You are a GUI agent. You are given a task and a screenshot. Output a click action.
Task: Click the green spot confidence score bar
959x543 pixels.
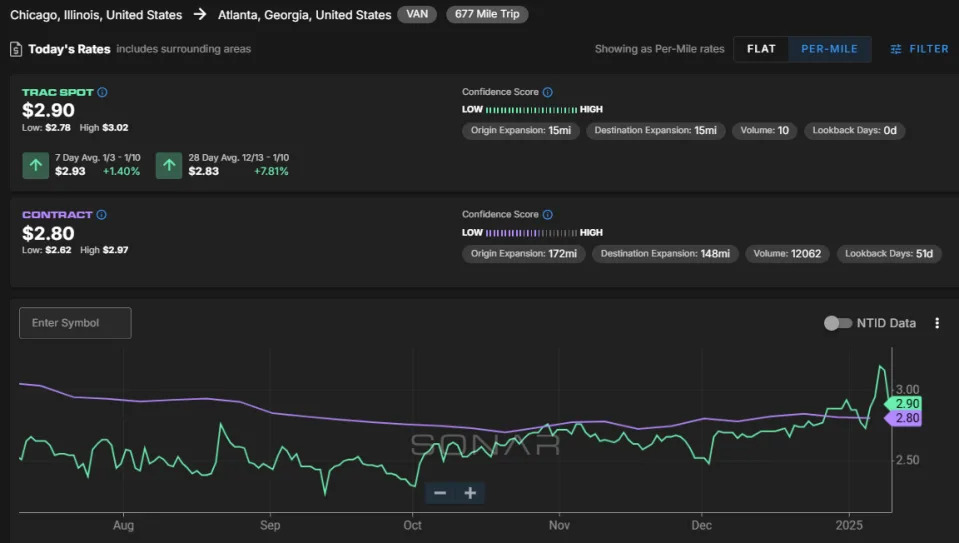click(531, 110)
